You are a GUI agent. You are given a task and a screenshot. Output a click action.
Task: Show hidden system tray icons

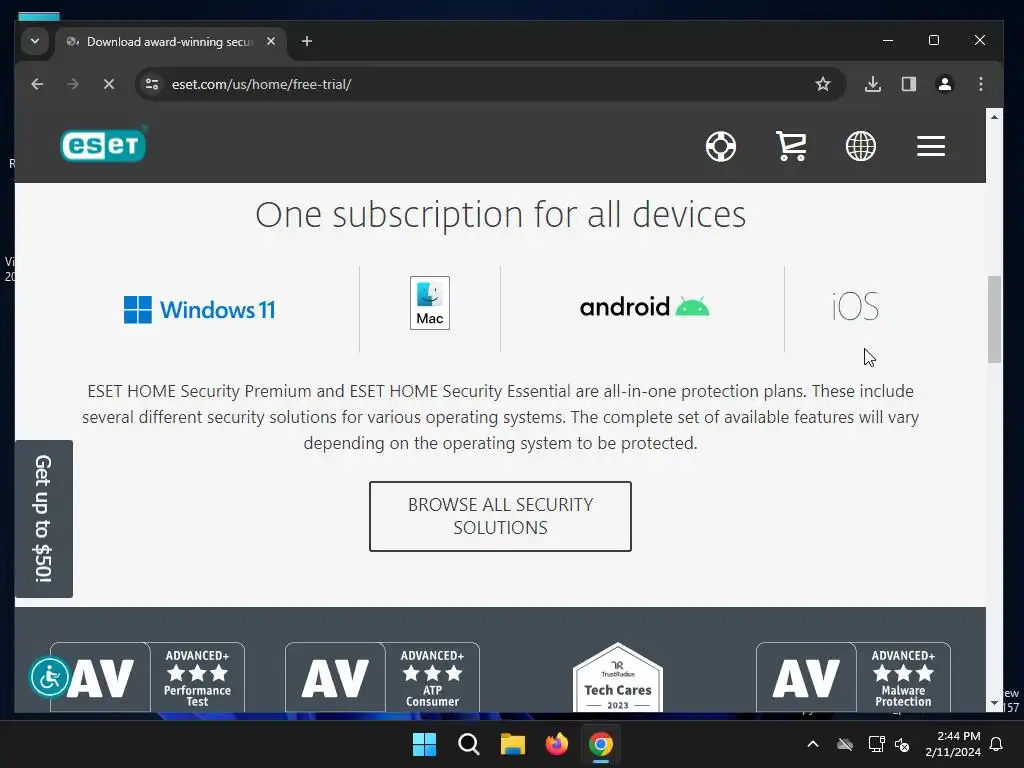coord(813,744)
